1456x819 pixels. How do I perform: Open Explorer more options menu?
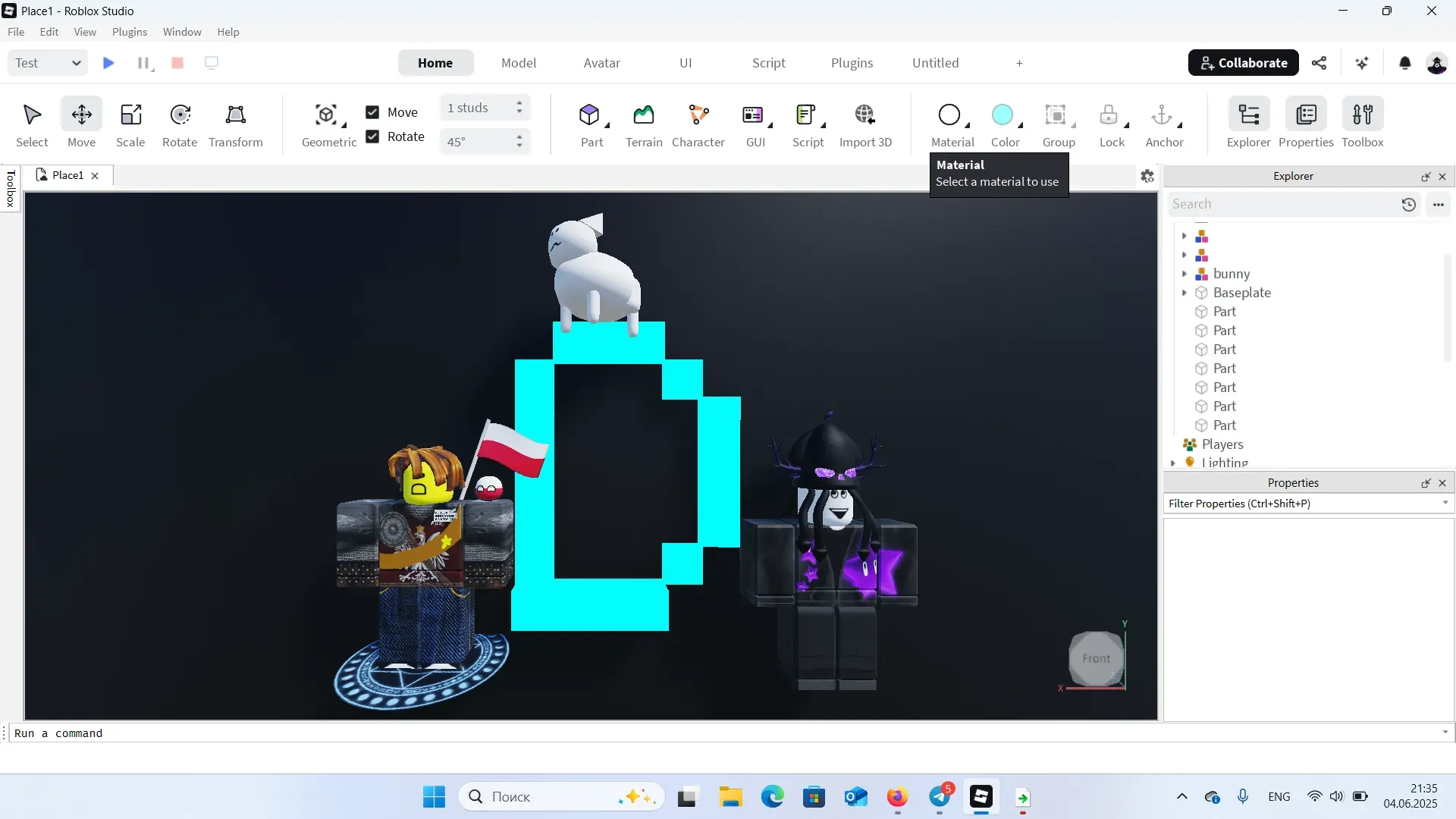point(1439,204)
